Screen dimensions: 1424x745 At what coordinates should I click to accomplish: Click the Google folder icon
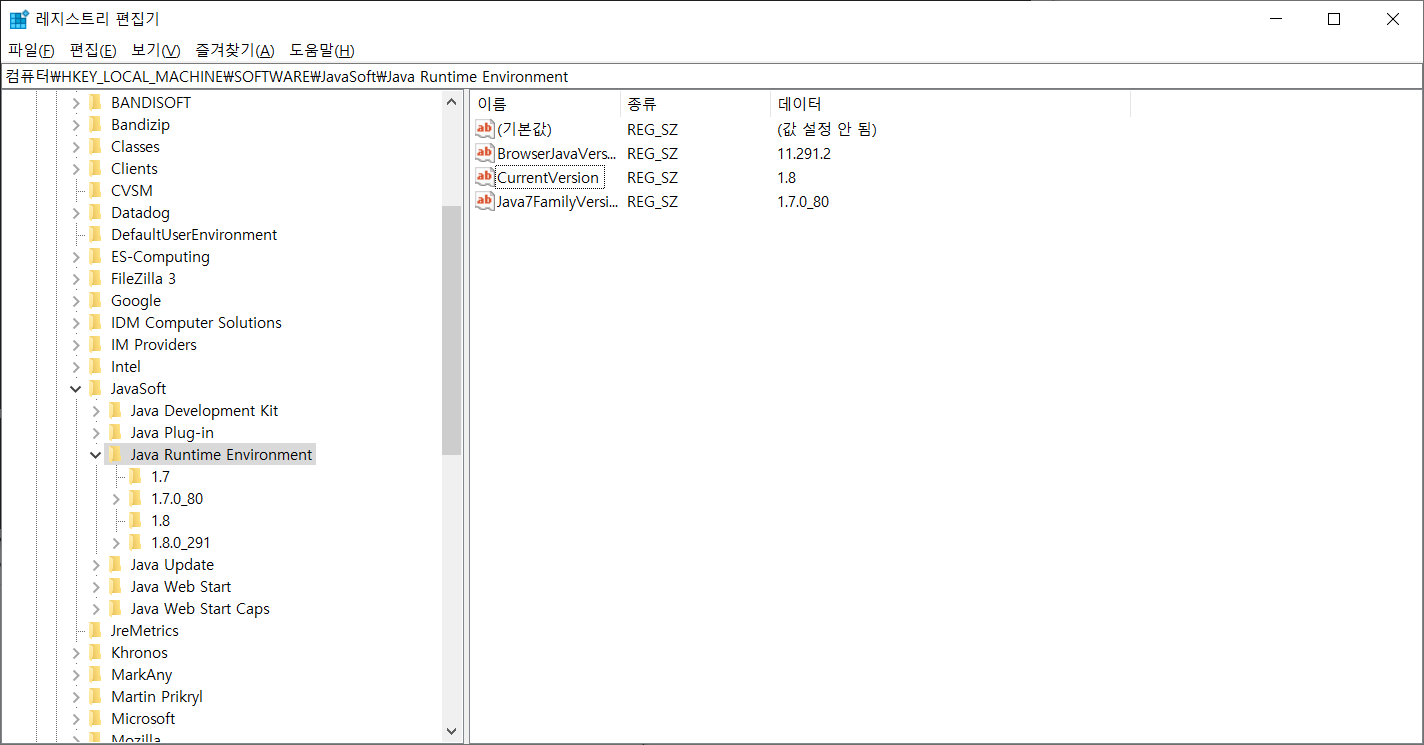[96, 300]
